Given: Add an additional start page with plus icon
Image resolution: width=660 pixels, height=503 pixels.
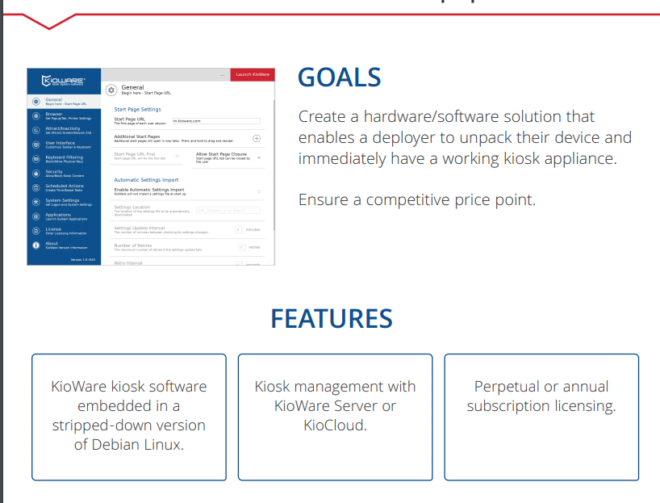Looking at the screenshot, I should click(x=256, y=138).
